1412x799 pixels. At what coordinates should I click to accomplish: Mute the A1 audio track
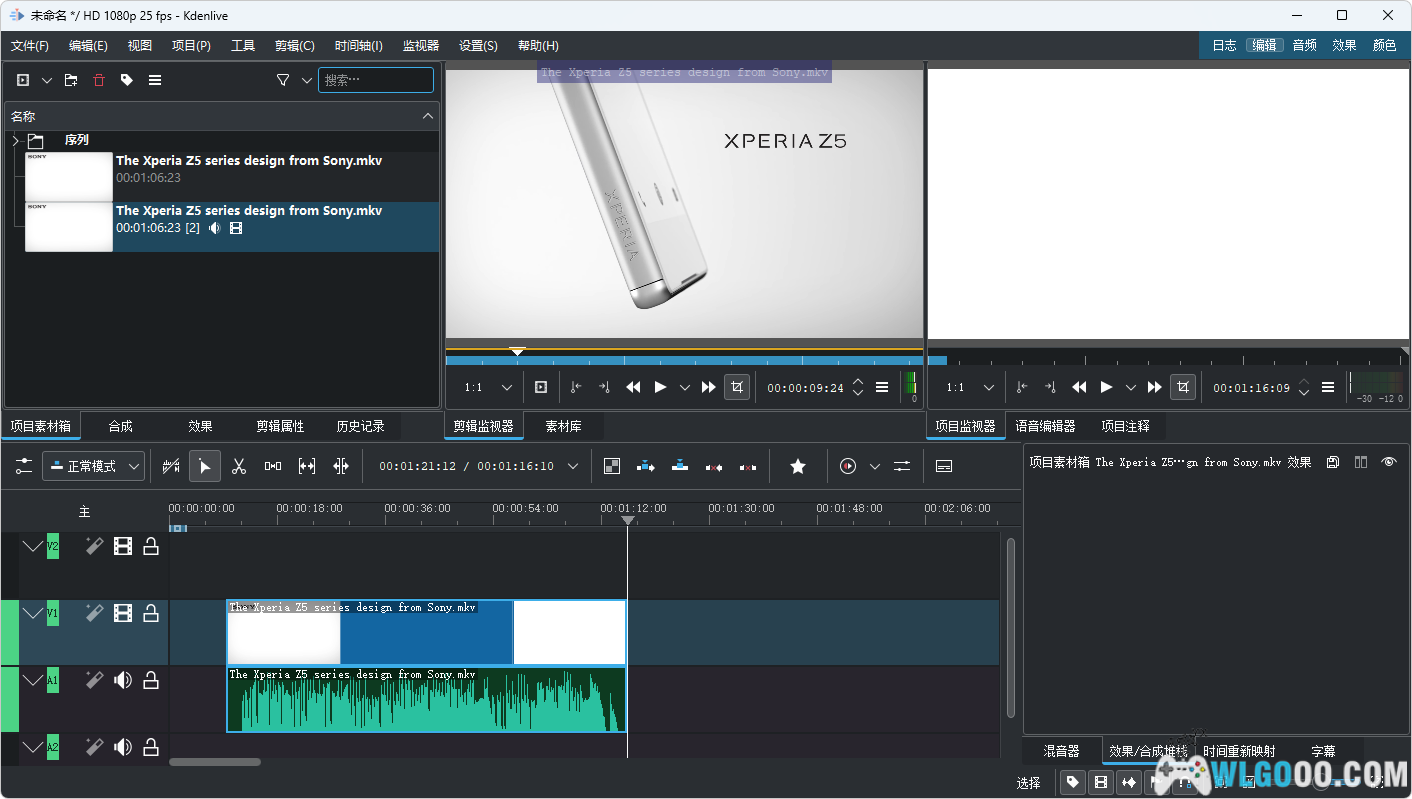[123, 681]
